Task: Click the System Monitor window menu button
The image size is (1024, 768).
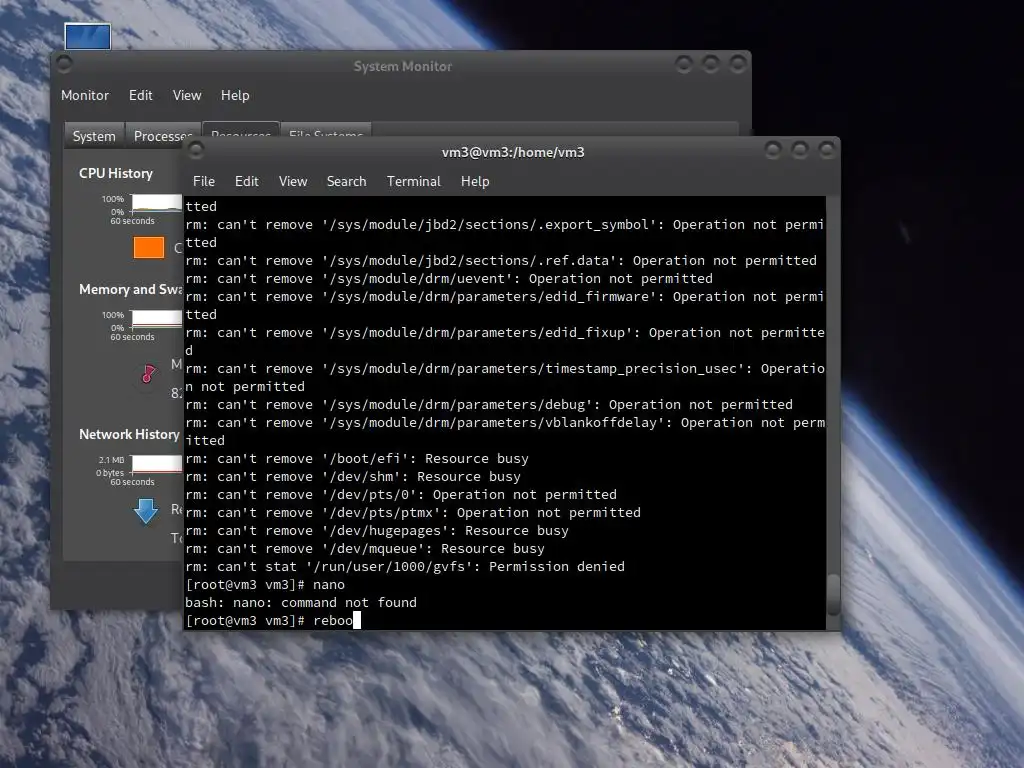Action: pos(64,63)
